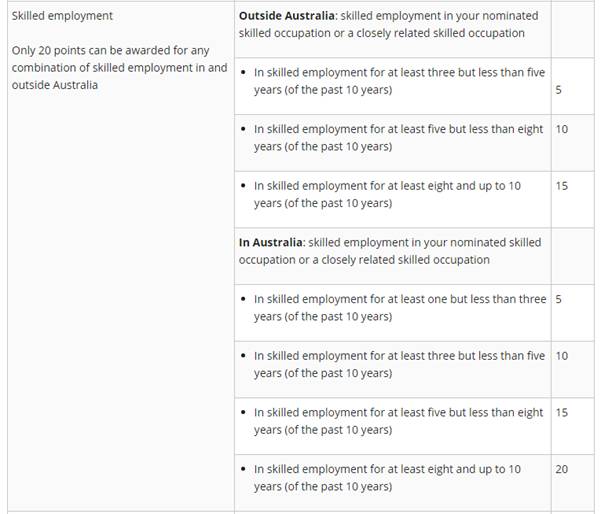Click the 15 points value for in Australia
Screen dimensions: 601x514
(x=562, y=412)
